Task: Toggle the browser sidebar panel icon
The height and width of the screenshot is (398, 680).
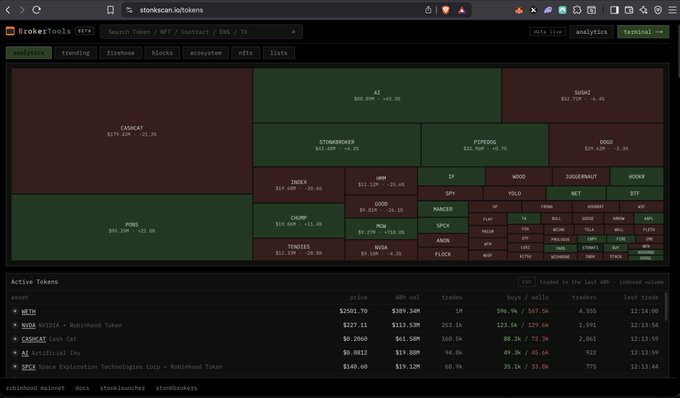Action: pyautogui.click(x=614, y=10)
